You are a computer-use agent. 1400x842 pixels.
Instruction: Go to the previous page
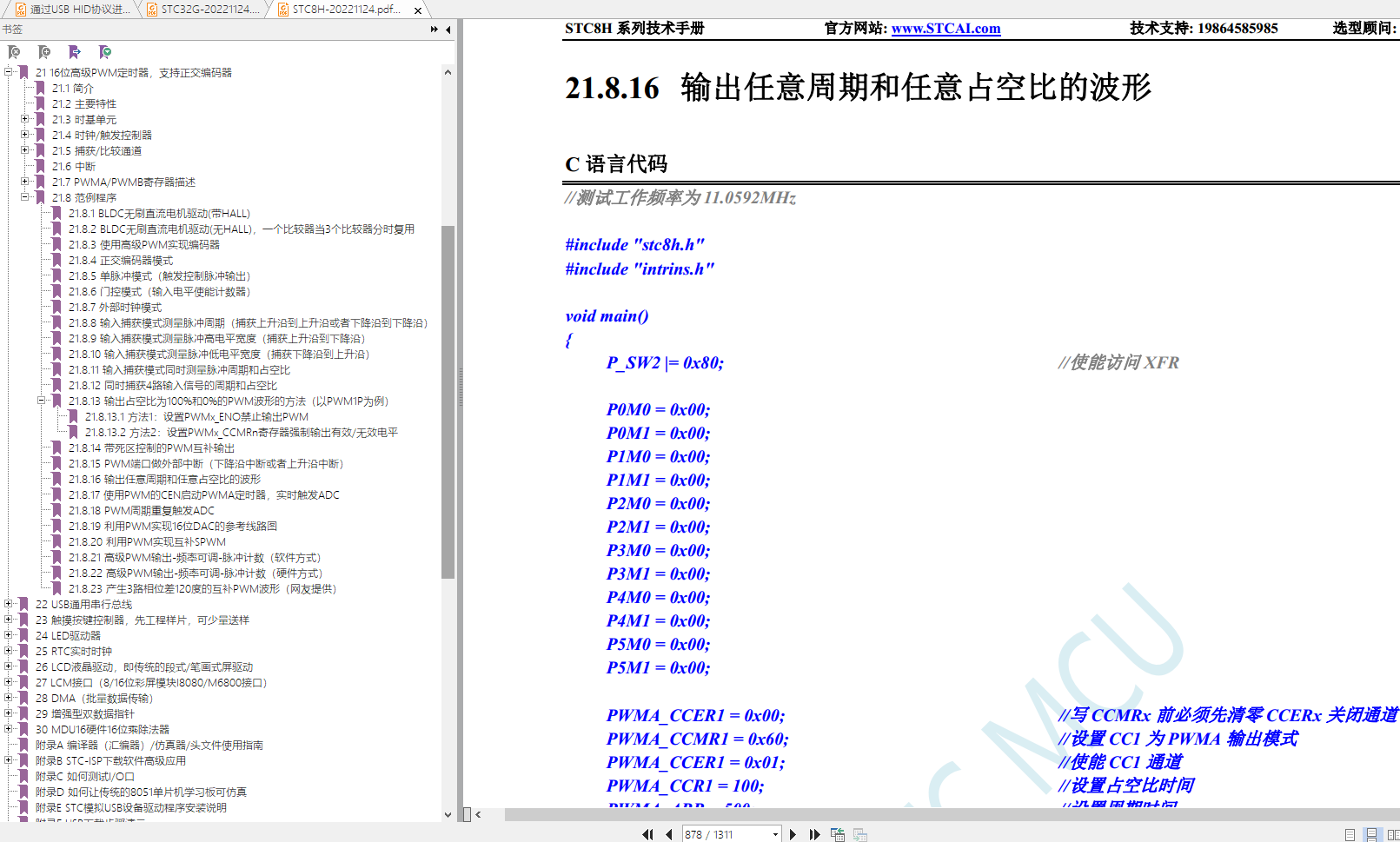pyautogui.click(x=668, y=834)
